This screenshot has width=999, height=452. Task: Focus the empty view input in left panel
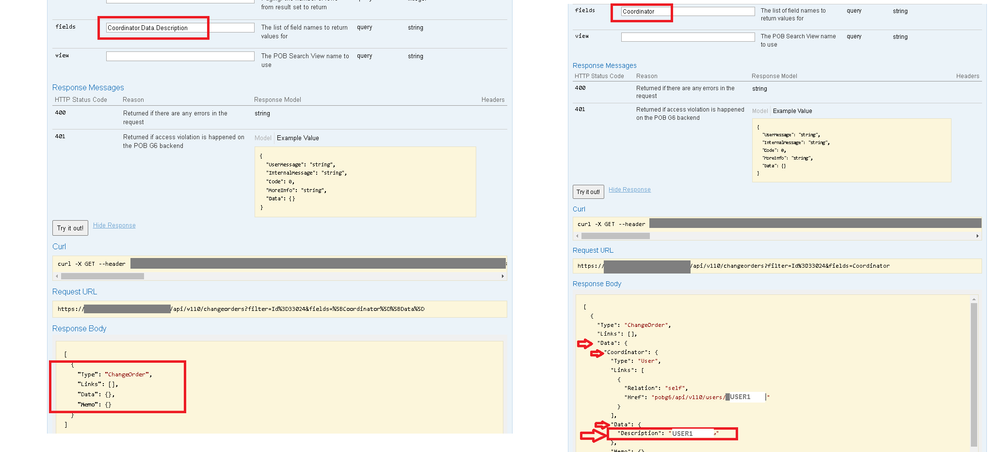178,56
